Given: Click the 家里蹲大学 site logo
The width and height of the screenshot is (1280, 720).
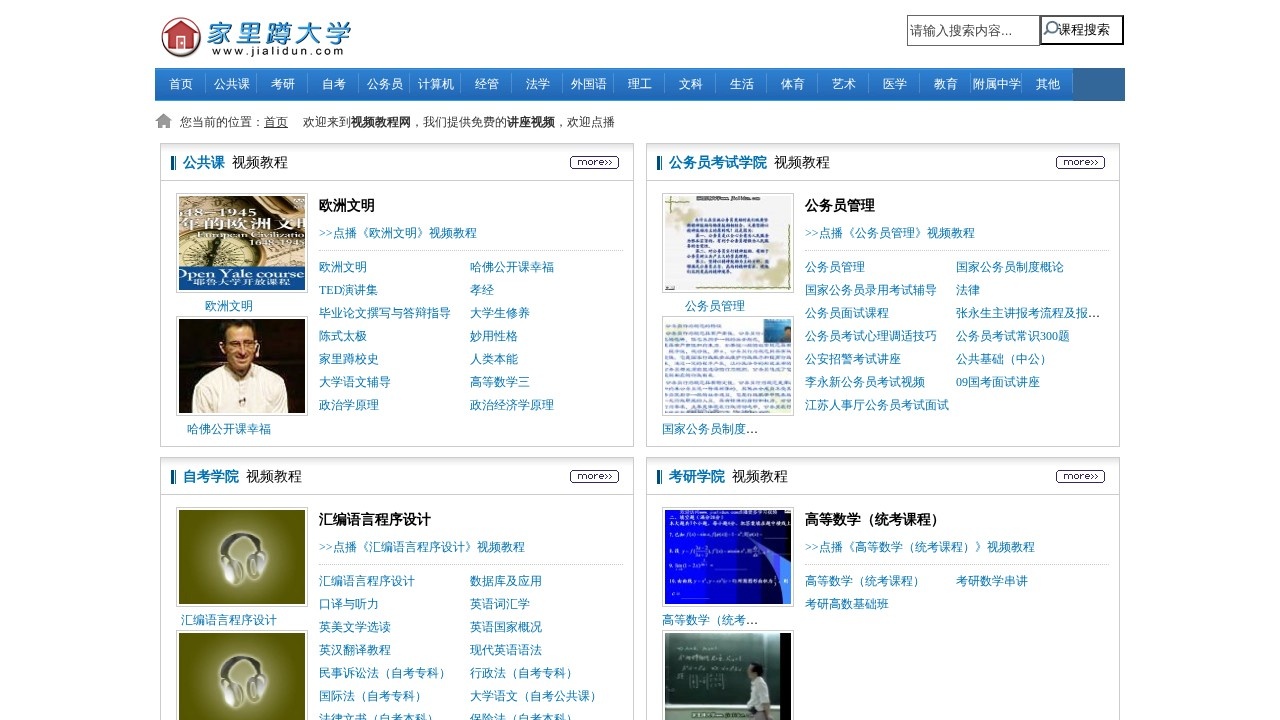Looking at the screenshot, I should pyautogui.click(x=256, y=38).
